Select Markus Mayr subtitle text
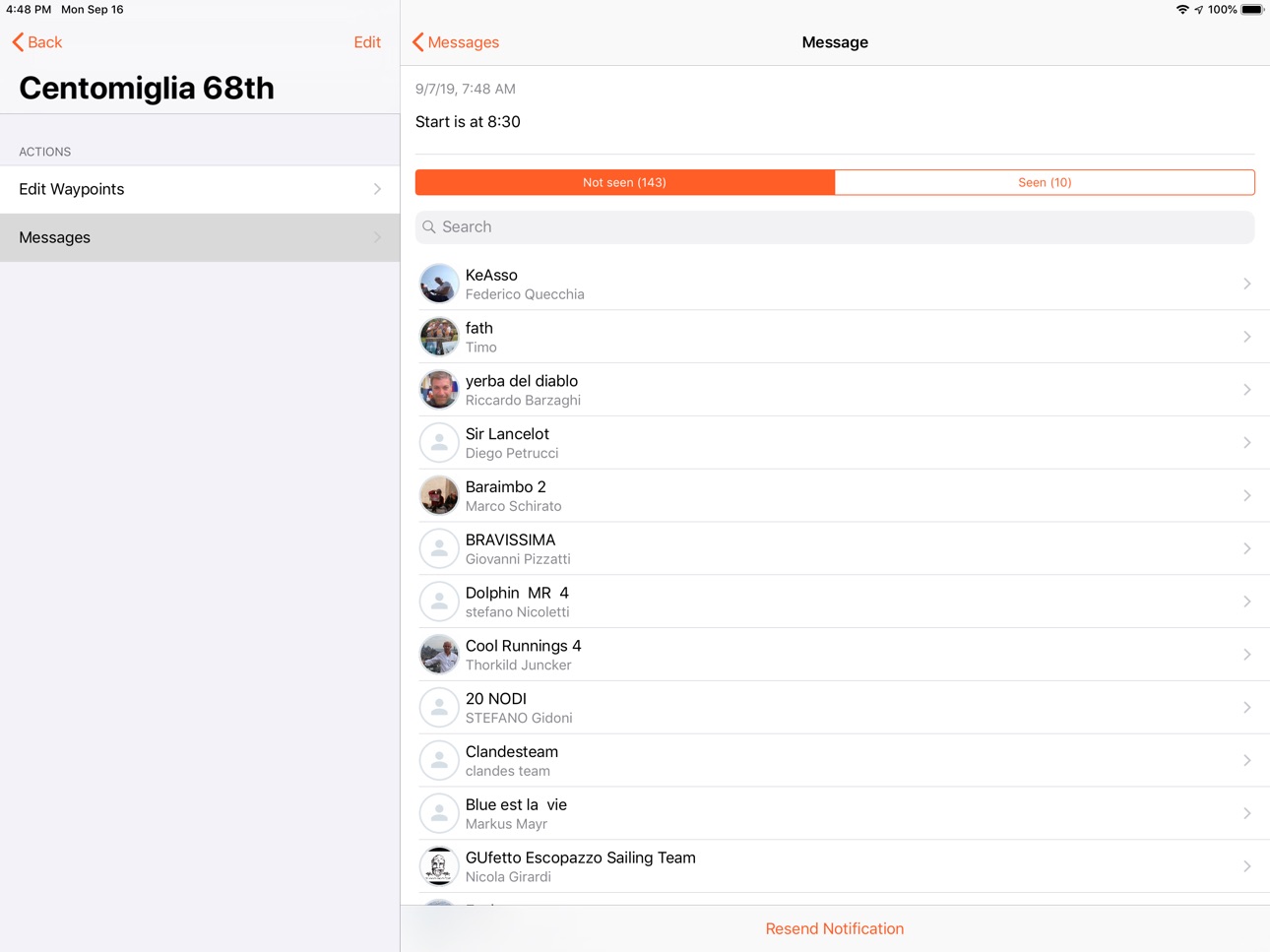 point(506,825)
